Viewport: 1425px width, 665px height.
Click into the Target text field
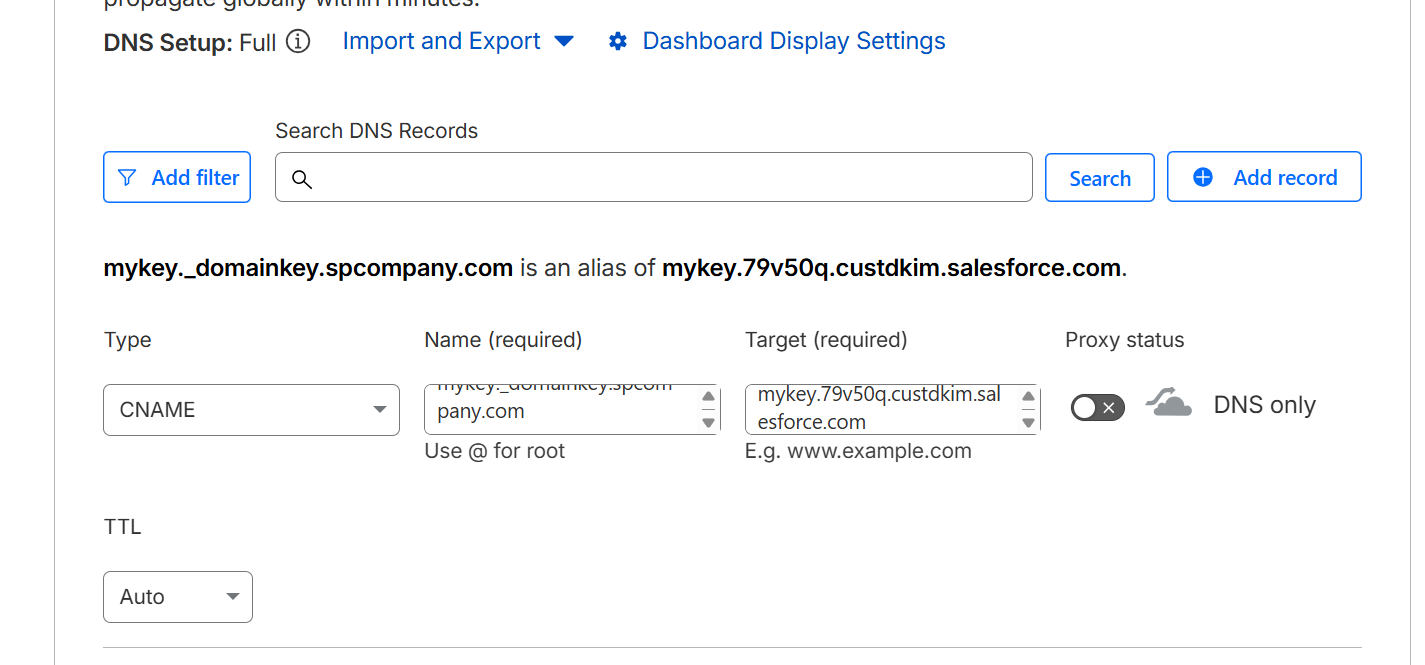click(880, 409)
